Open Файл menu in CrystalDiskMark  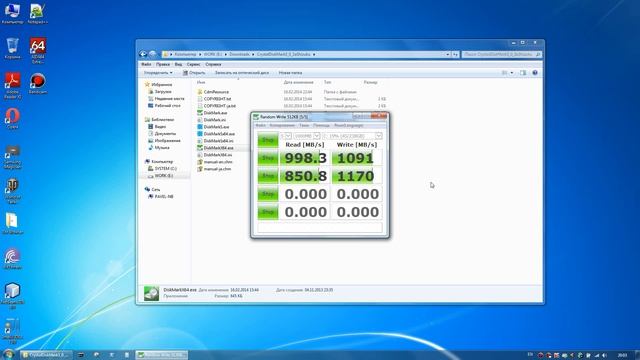tap(260, 125)
